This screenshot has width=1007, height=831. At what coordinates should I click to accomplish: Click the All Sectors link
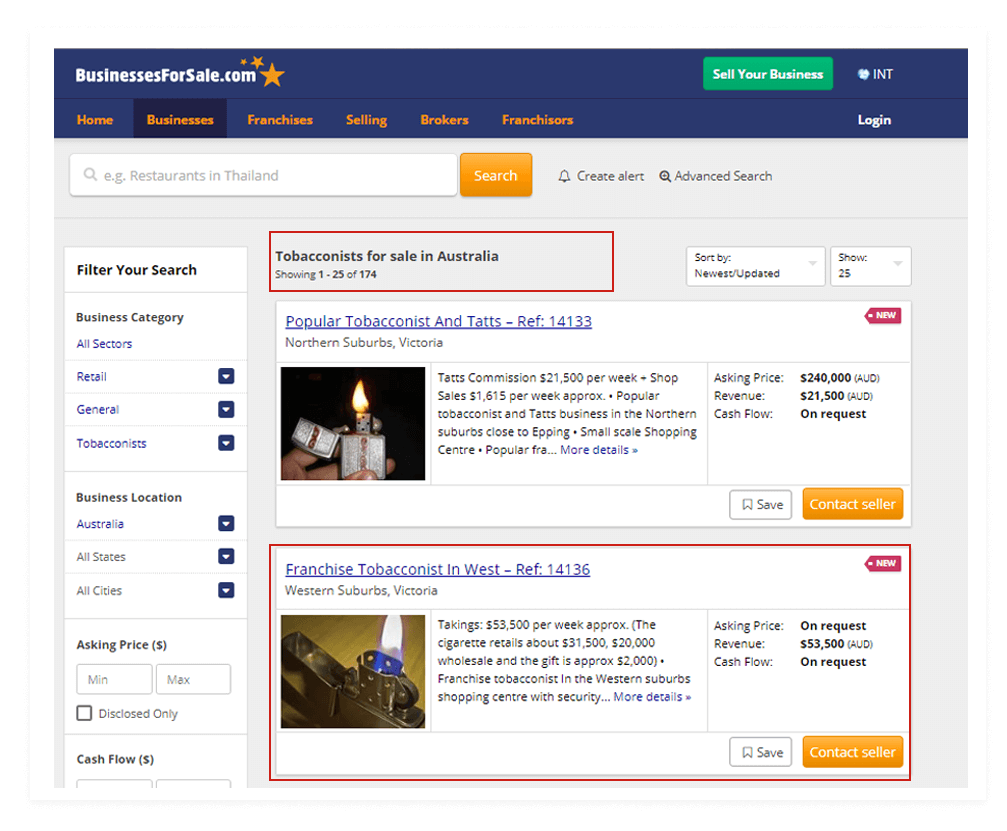104,344
